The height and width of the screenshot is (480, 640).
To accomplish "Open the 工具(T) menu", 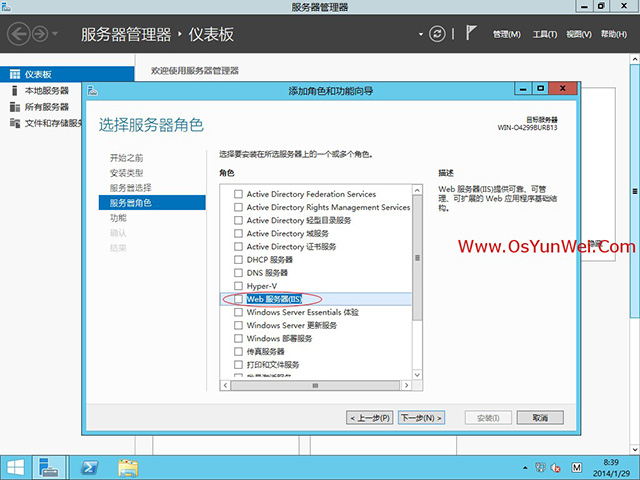I will pyautogui.click(x=545, y=34).
